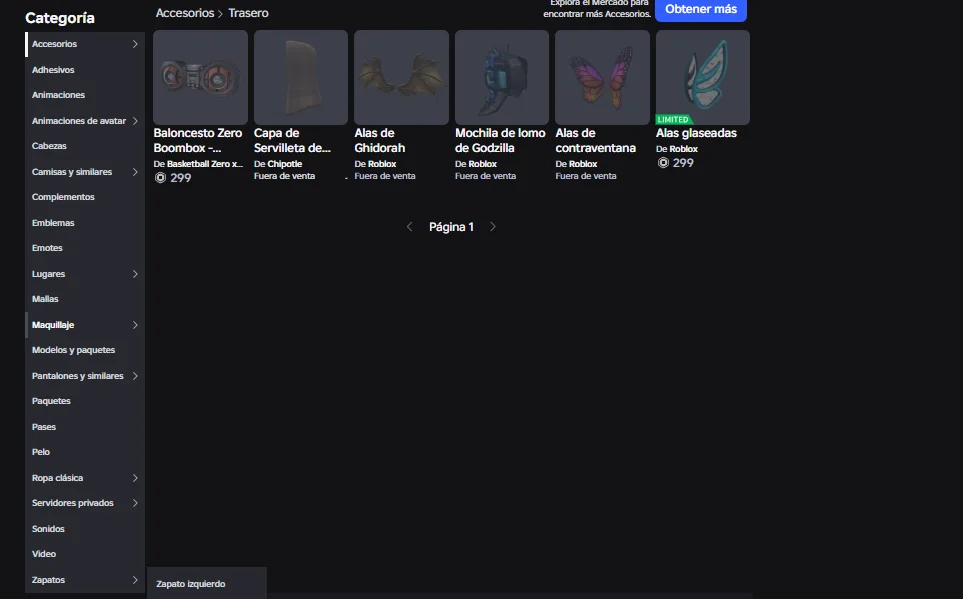Click Accesorios in the breadcrumb

[184, 13]
